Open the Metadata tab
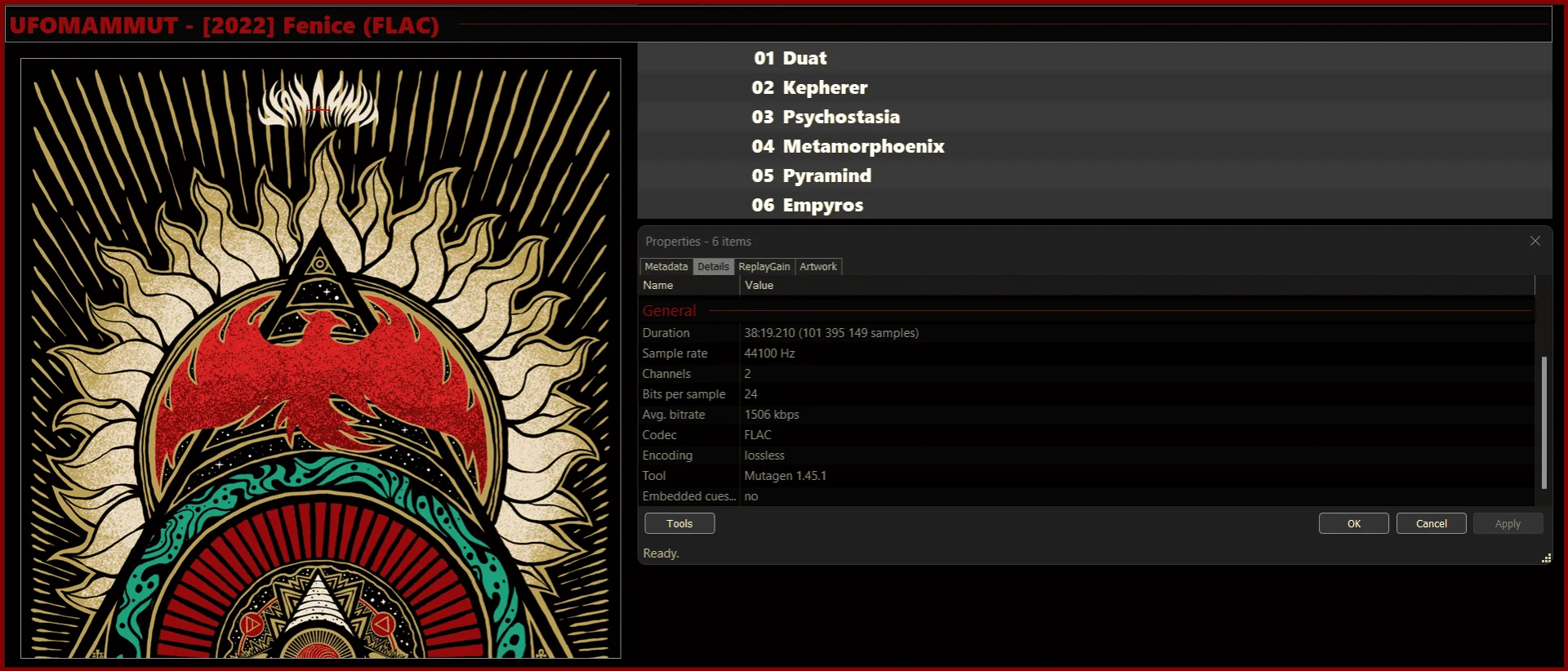 click(666, 267)
